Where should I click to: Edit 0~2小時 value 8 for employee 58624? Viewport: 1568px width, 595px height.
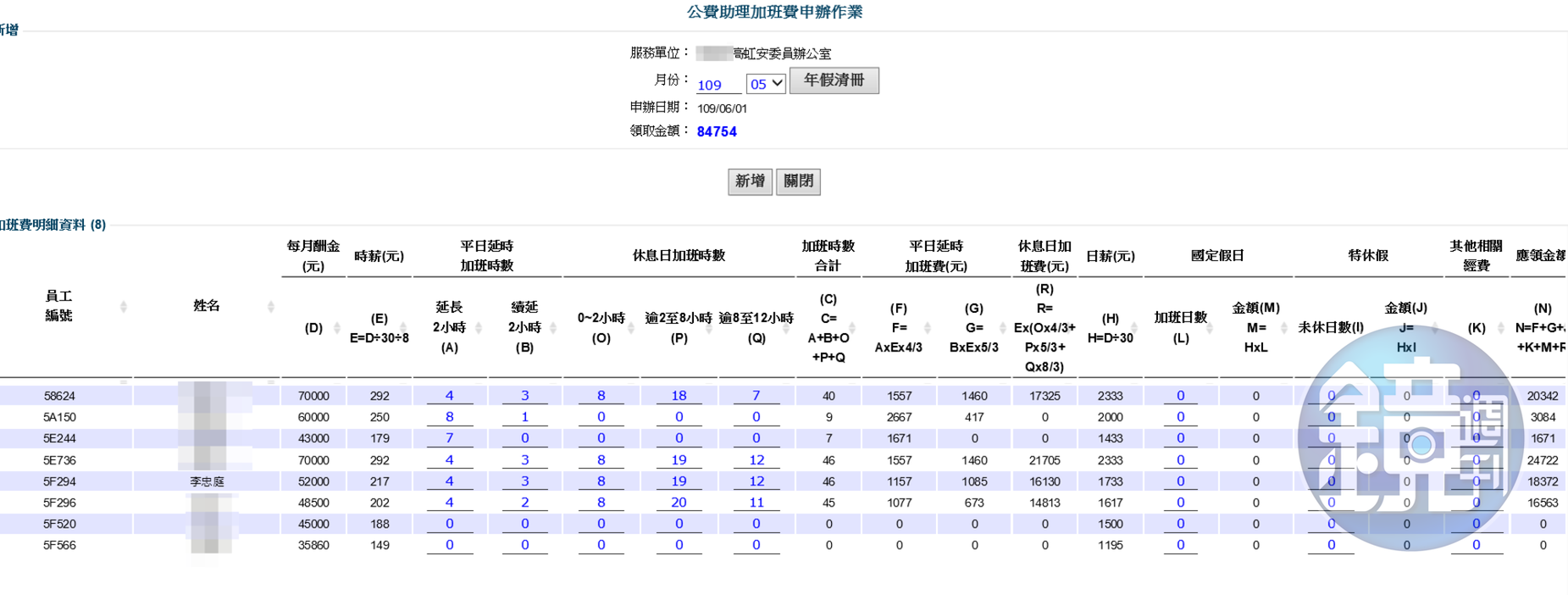click(x=601, y=396)
